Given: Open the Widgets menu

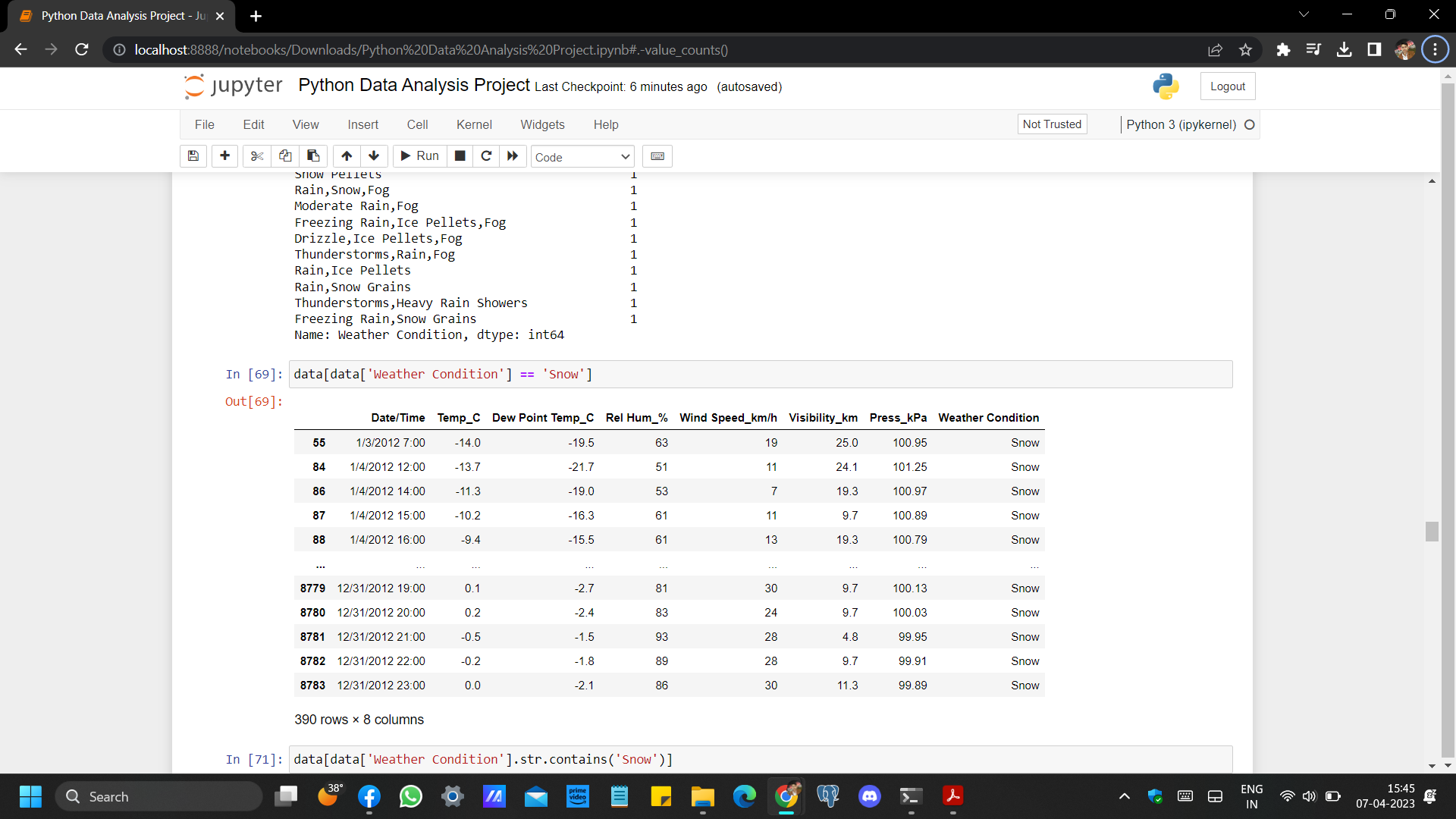Looking at the screenshot, I should [542, 124].
